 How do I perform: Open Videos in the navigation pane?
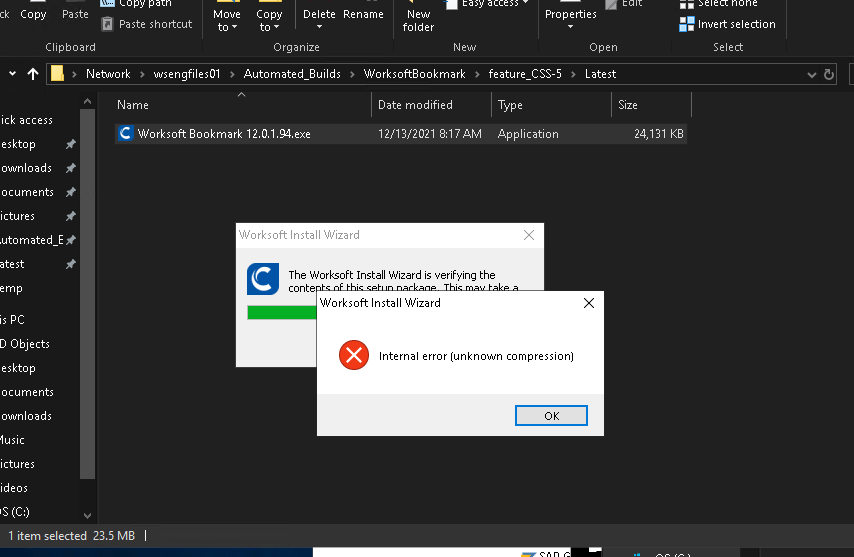coord(14,487)
